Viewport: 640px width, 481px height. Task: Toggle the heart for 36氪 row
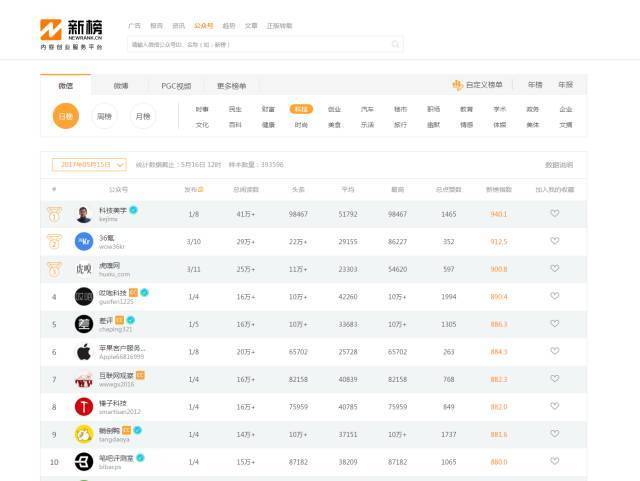tap(555, 241)
